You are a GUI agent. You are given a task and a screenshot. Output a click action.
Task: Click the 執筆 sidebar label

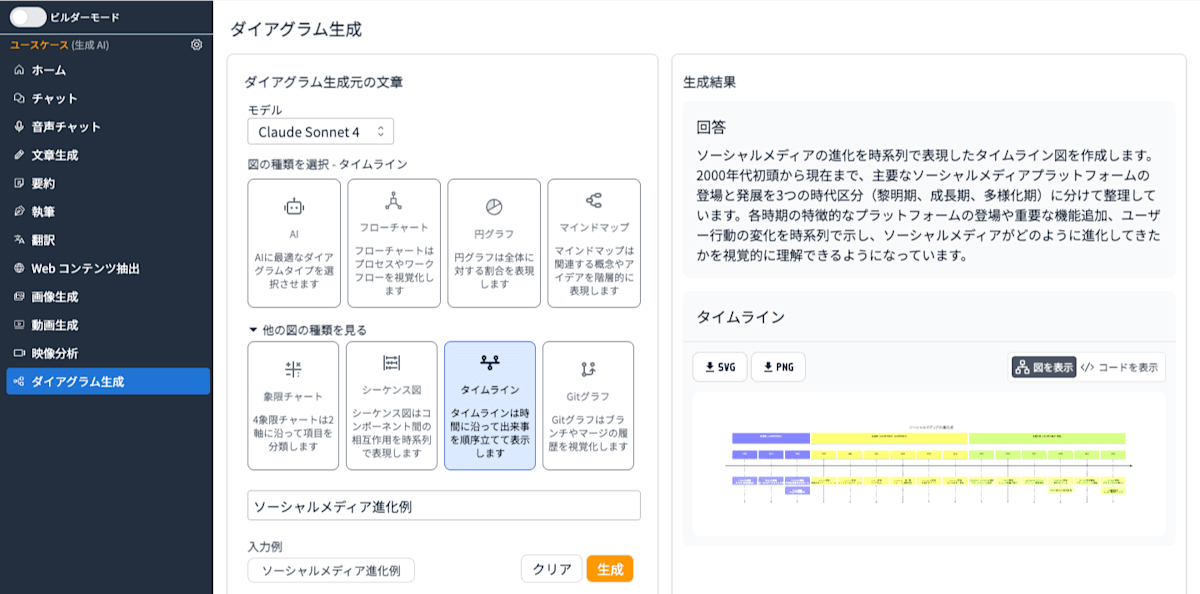click(x=43, y=212)
